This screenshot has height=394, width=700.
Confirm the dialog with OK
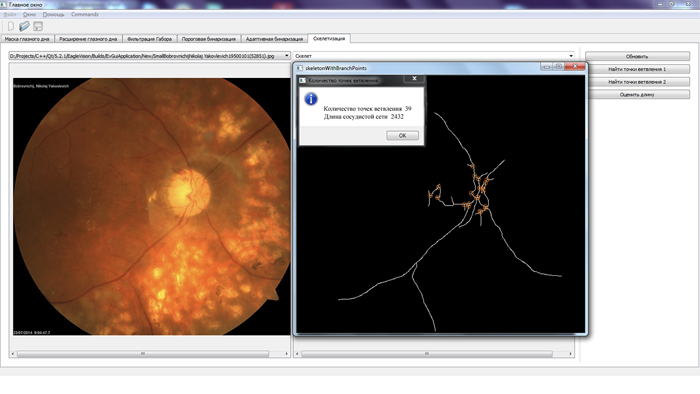click(x=402, y=136)
